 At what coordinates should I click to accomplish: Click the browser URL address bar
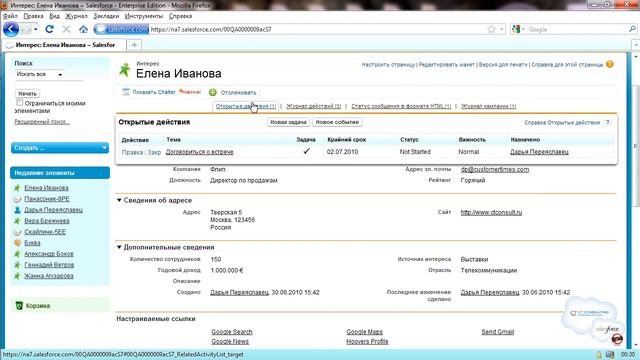317,29
